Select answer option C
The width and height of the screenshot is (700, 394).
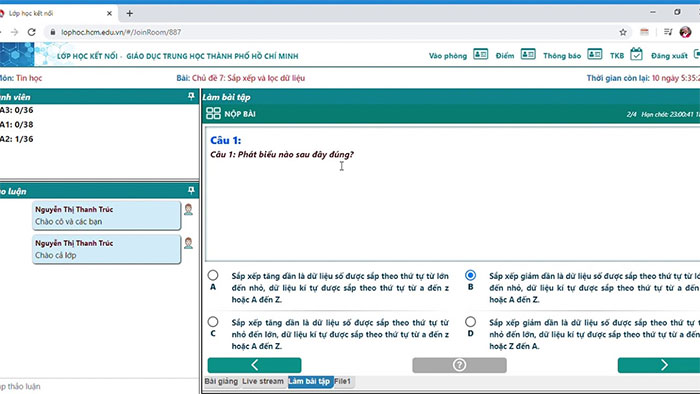[x=213, y=322]
